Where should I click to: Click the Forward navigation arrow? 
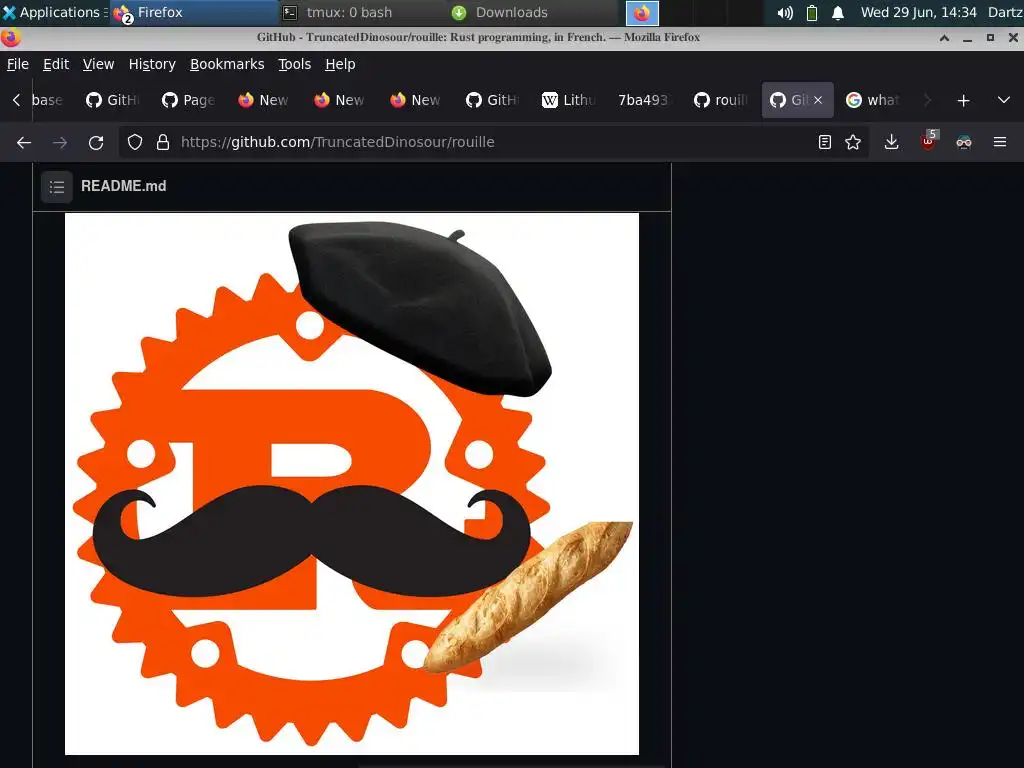click(x=60, y=142)
